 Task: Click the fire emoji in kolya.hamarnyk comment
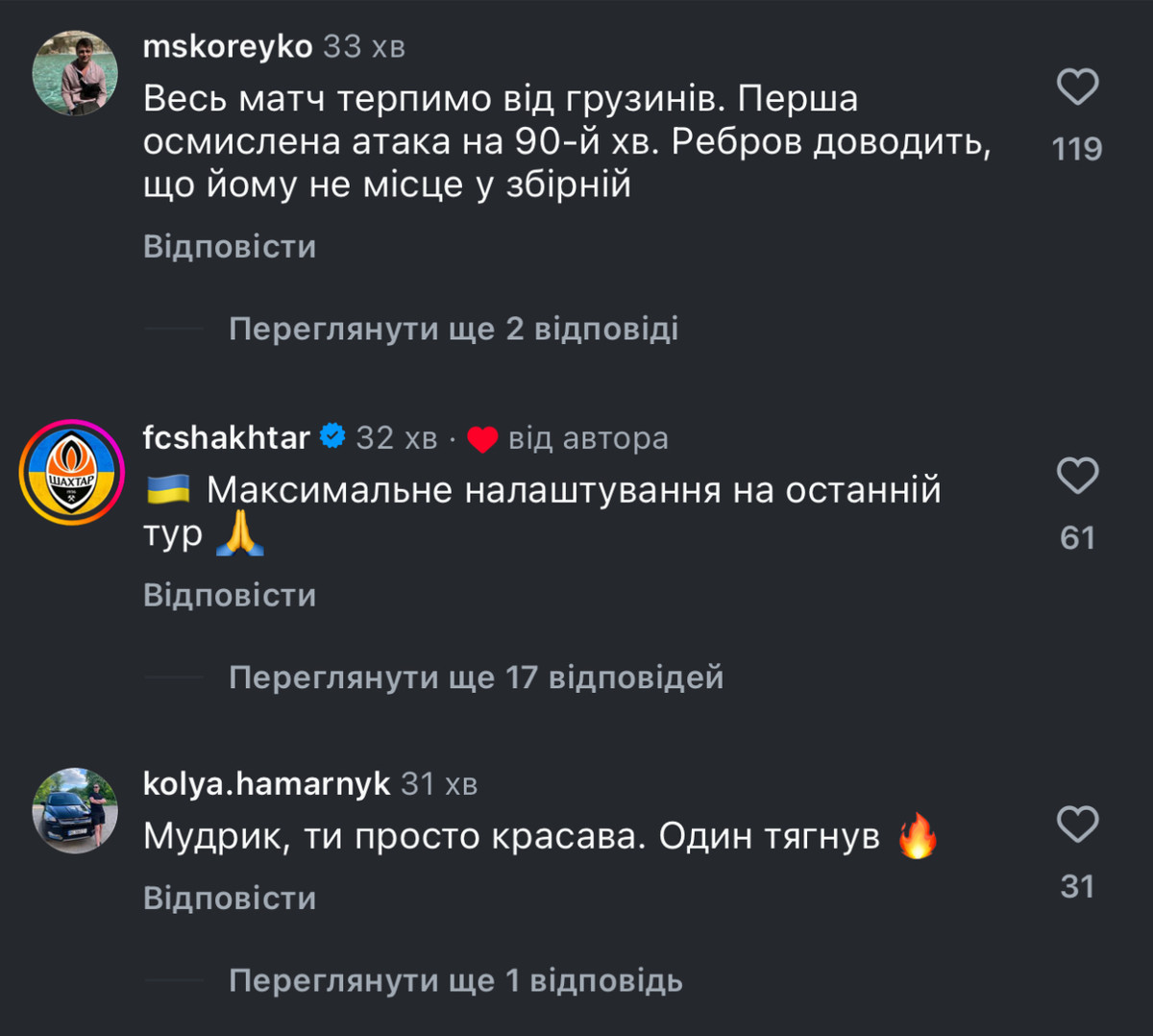917,836
